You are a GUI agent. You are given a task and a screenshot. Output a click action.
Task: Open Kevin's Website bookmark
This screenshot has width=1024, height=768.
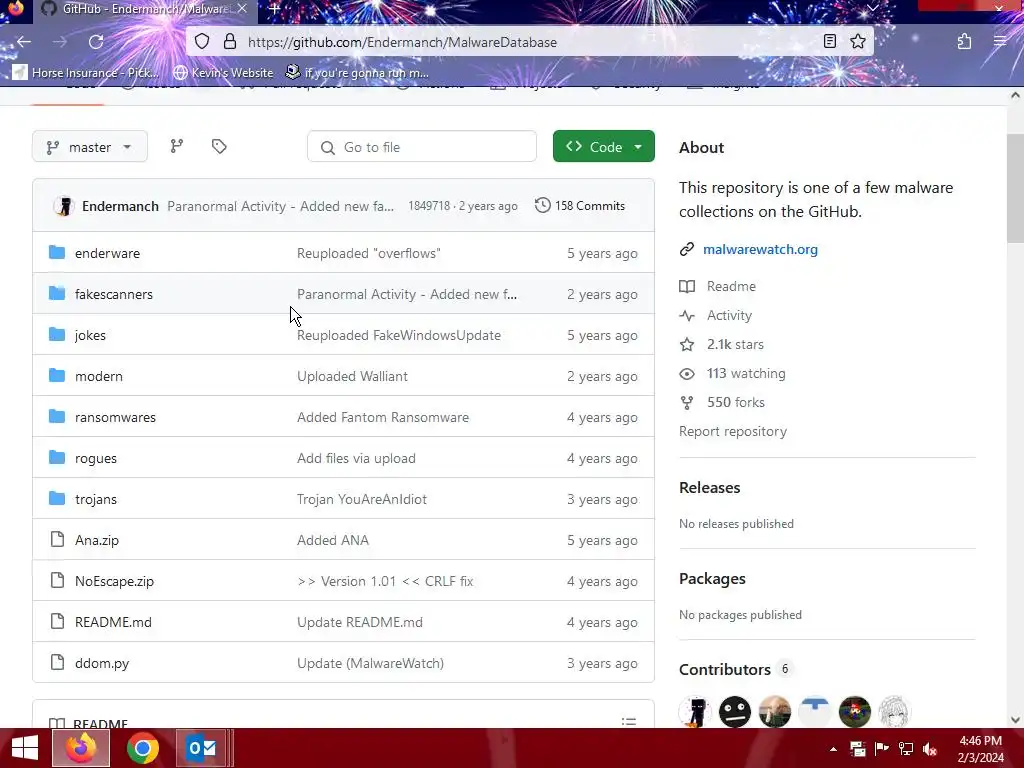pyautogui.click(x=223, y=72)
